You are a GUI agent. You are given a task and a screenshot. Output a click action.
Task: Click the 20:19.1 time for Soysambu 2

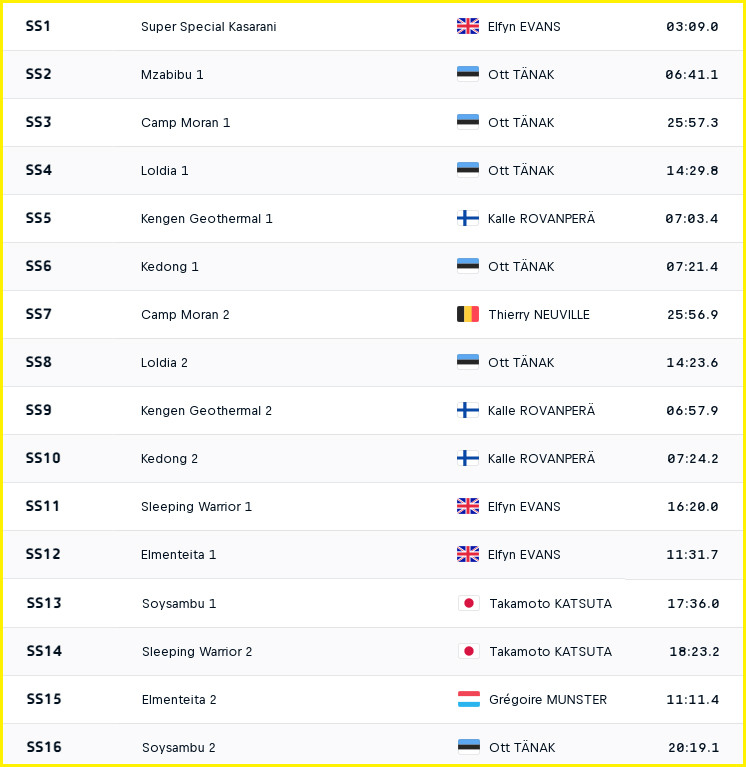[693, 747]
